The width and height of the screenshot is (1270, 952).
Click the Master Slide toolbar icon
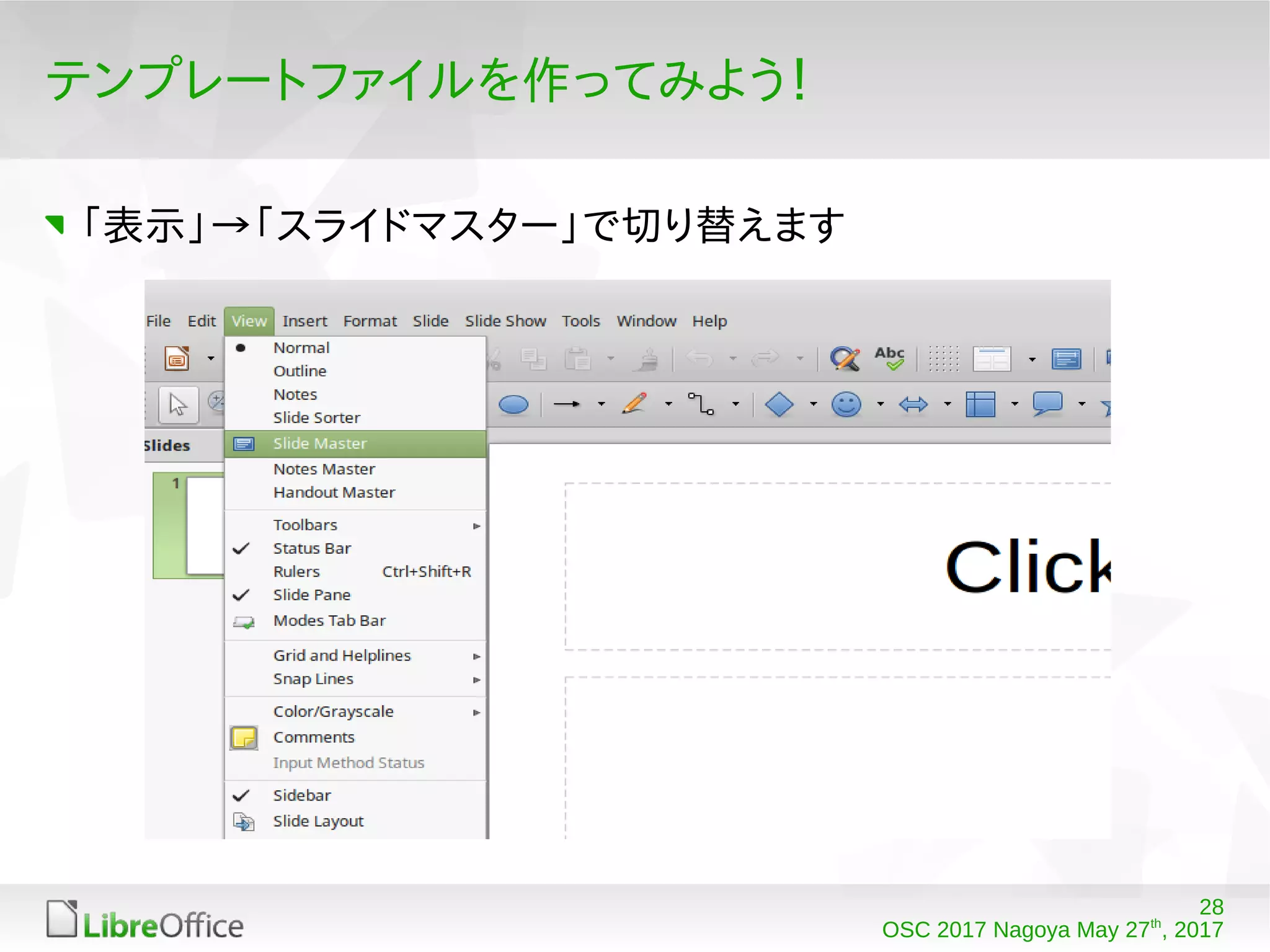coord(1066,358)
